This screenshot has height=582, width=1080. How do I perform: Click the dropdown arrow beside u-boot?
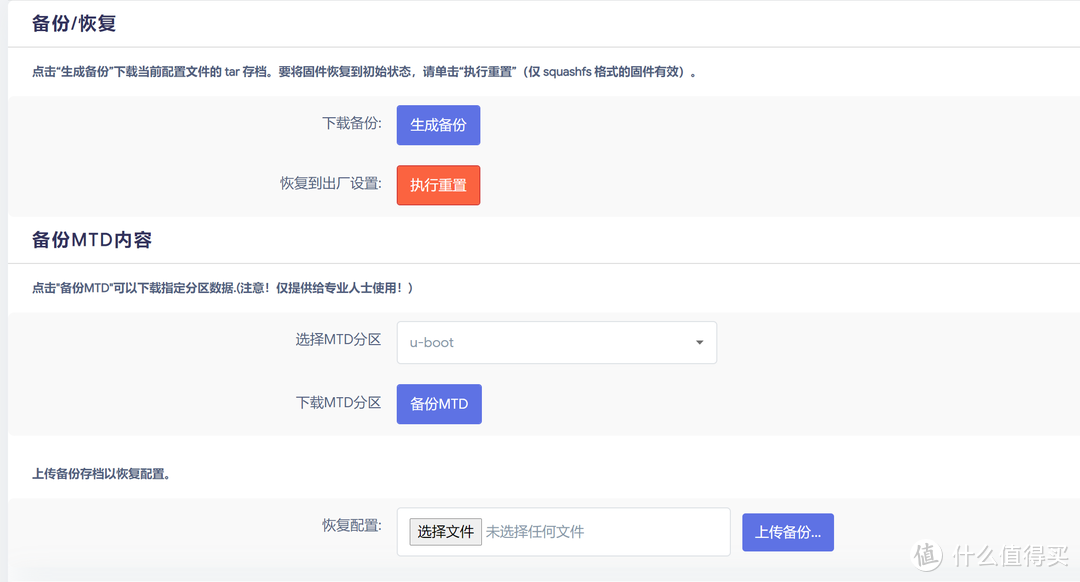click(x=699, y=342)
